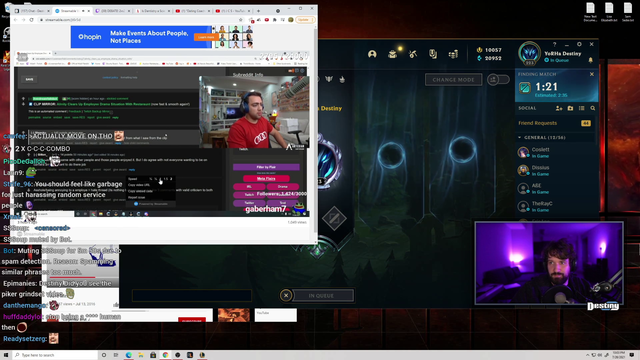The image size is (640, 360).
Task: Click the add friend icon in Social
Action: (x=559, y=108)
